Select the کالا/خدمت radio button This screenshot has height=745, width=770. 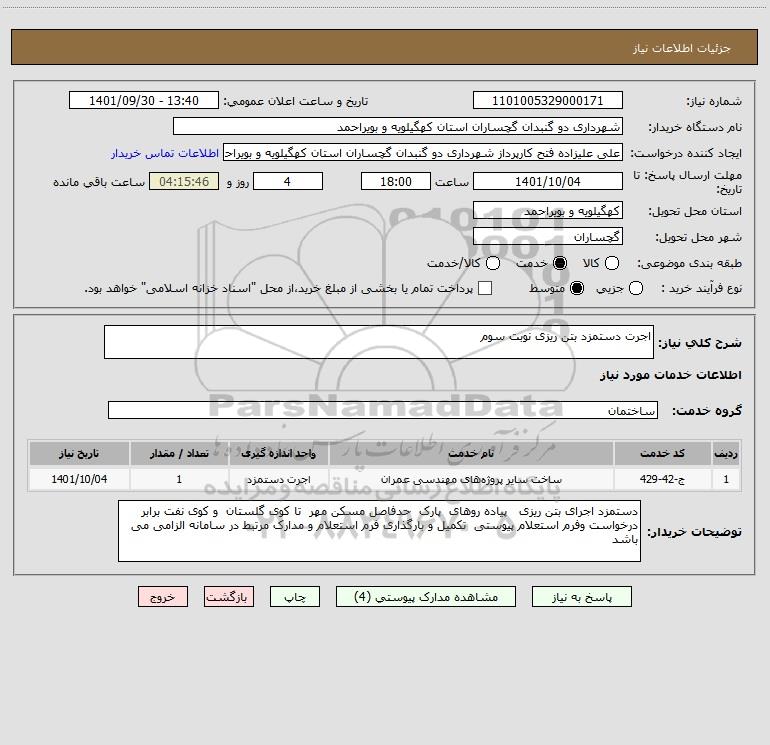pos(493,263)
